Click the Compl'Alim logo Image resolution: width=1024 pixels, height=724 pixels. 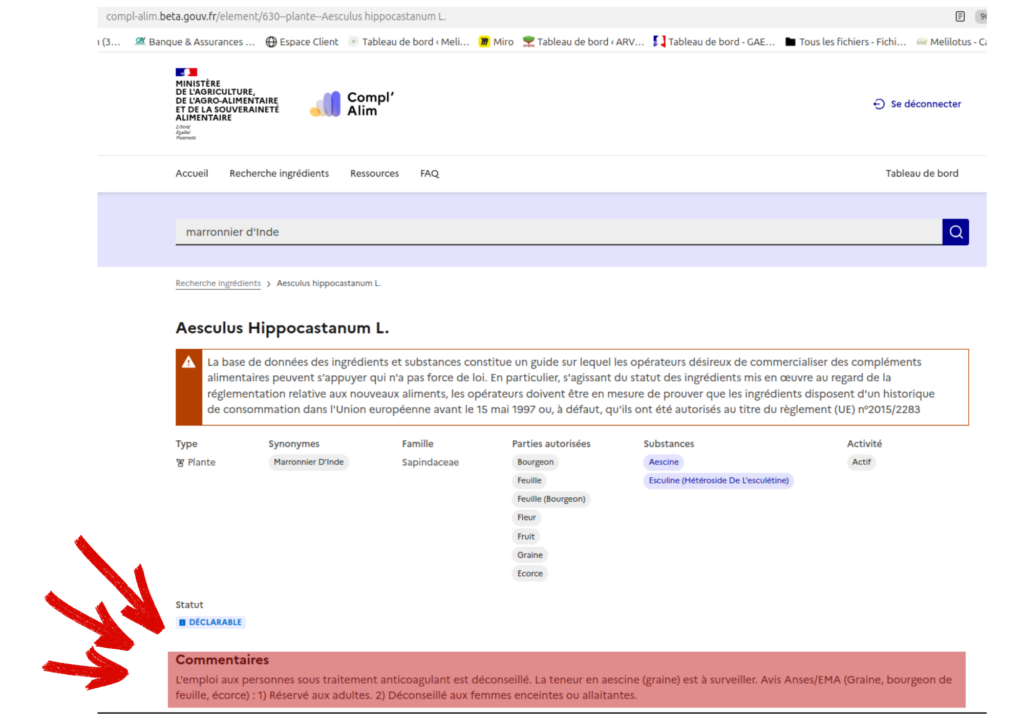pyautogui.click(x=352, y=104)
